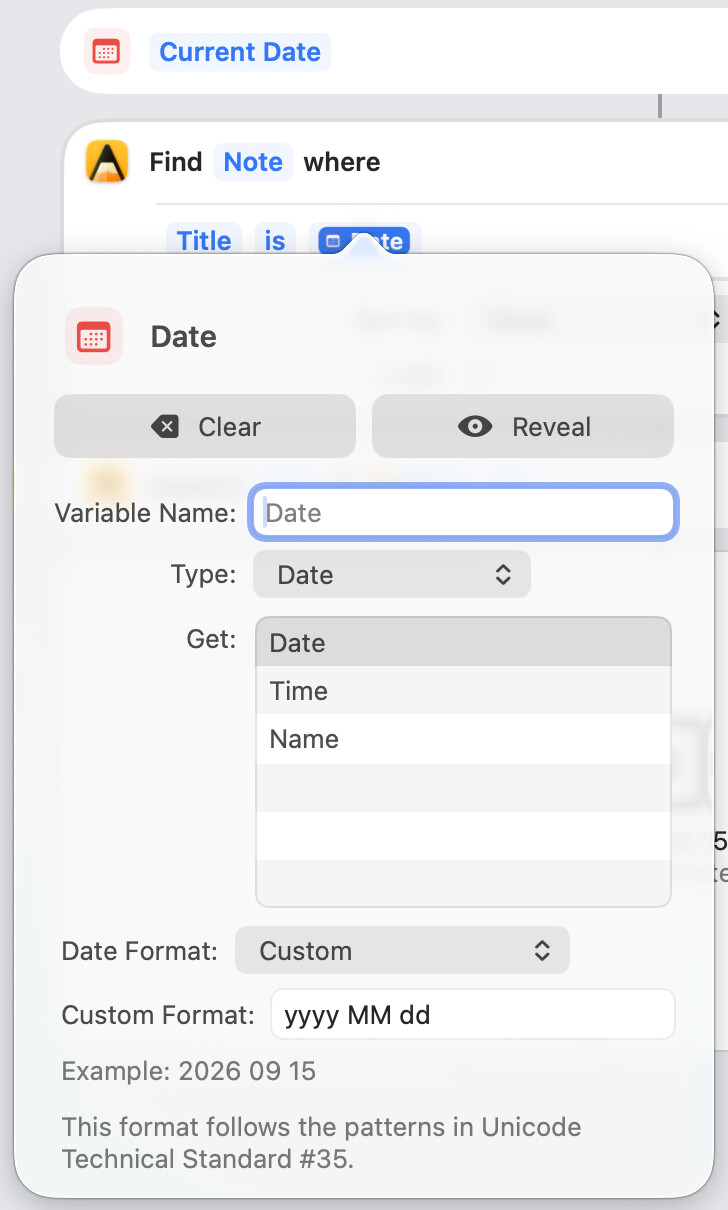Screen dimensions: 728x1210
Task: Click the Note type token in Find action
Action: point(253,162)
